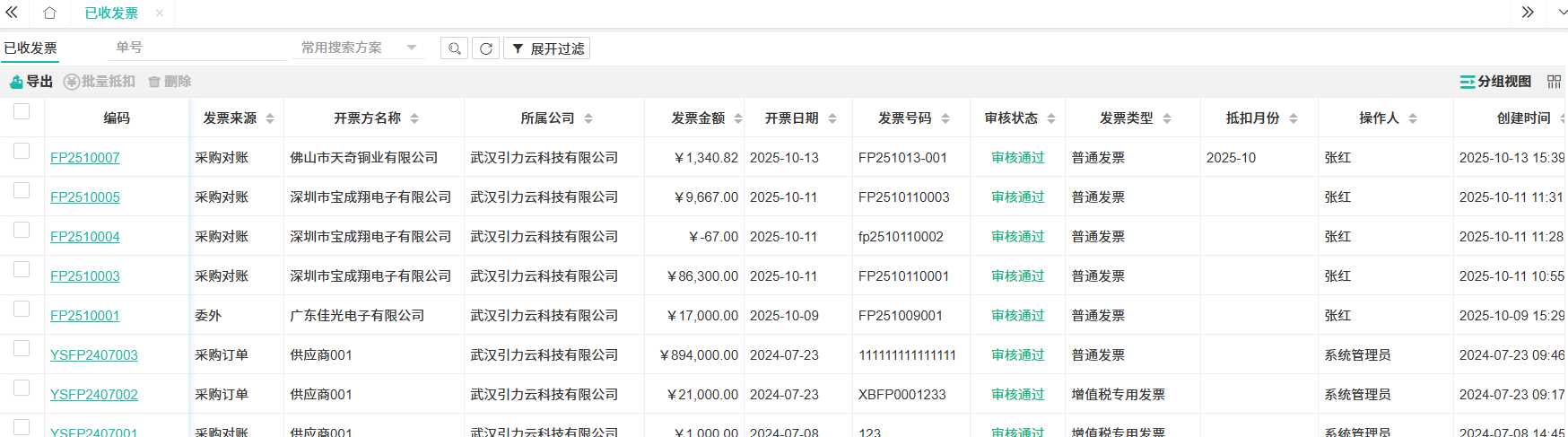Sort by 发票金额 column arrows
The height and width of the screenshot is (437, 1568).
[738, 118]
